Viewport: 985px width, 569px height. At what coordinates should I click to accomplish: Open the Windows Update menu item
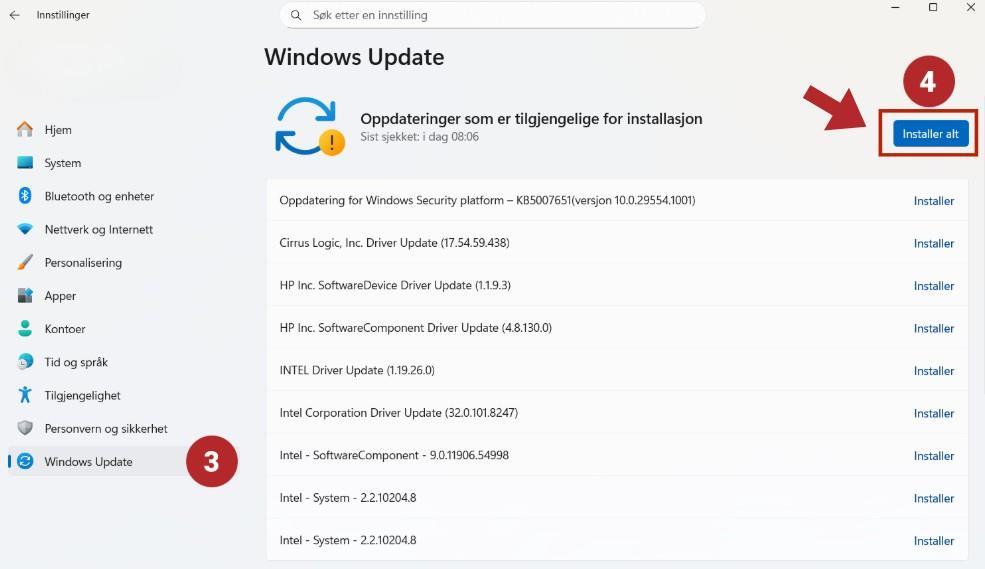click(x=88, y=462)
